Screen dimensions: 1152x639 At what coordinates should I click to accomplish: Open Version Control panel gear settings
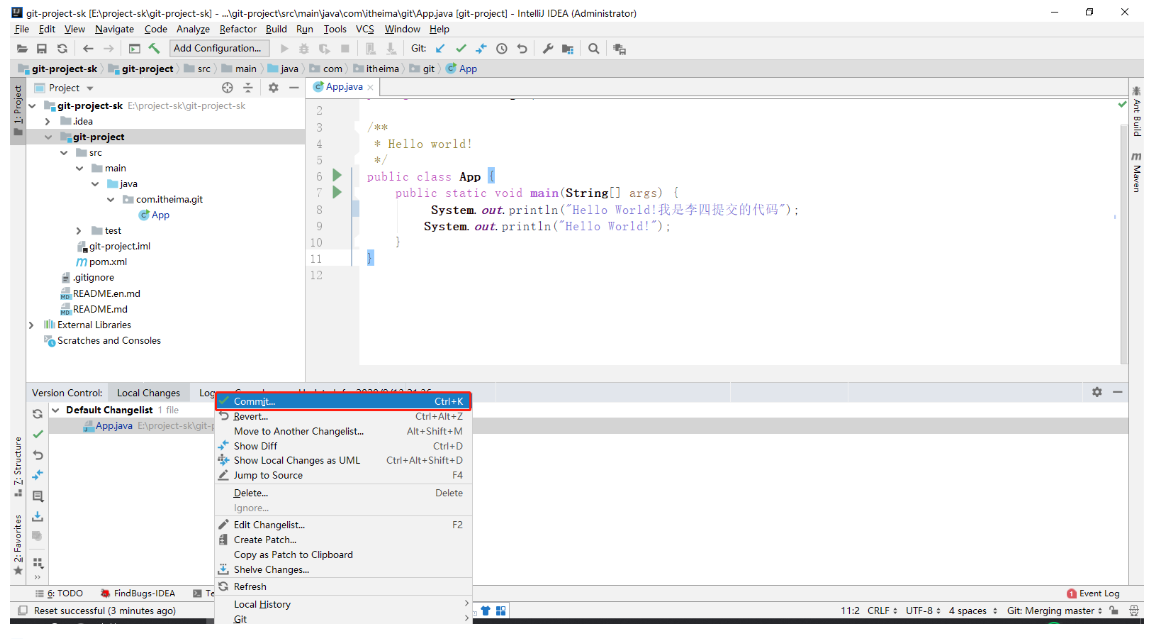point(1097,392)
